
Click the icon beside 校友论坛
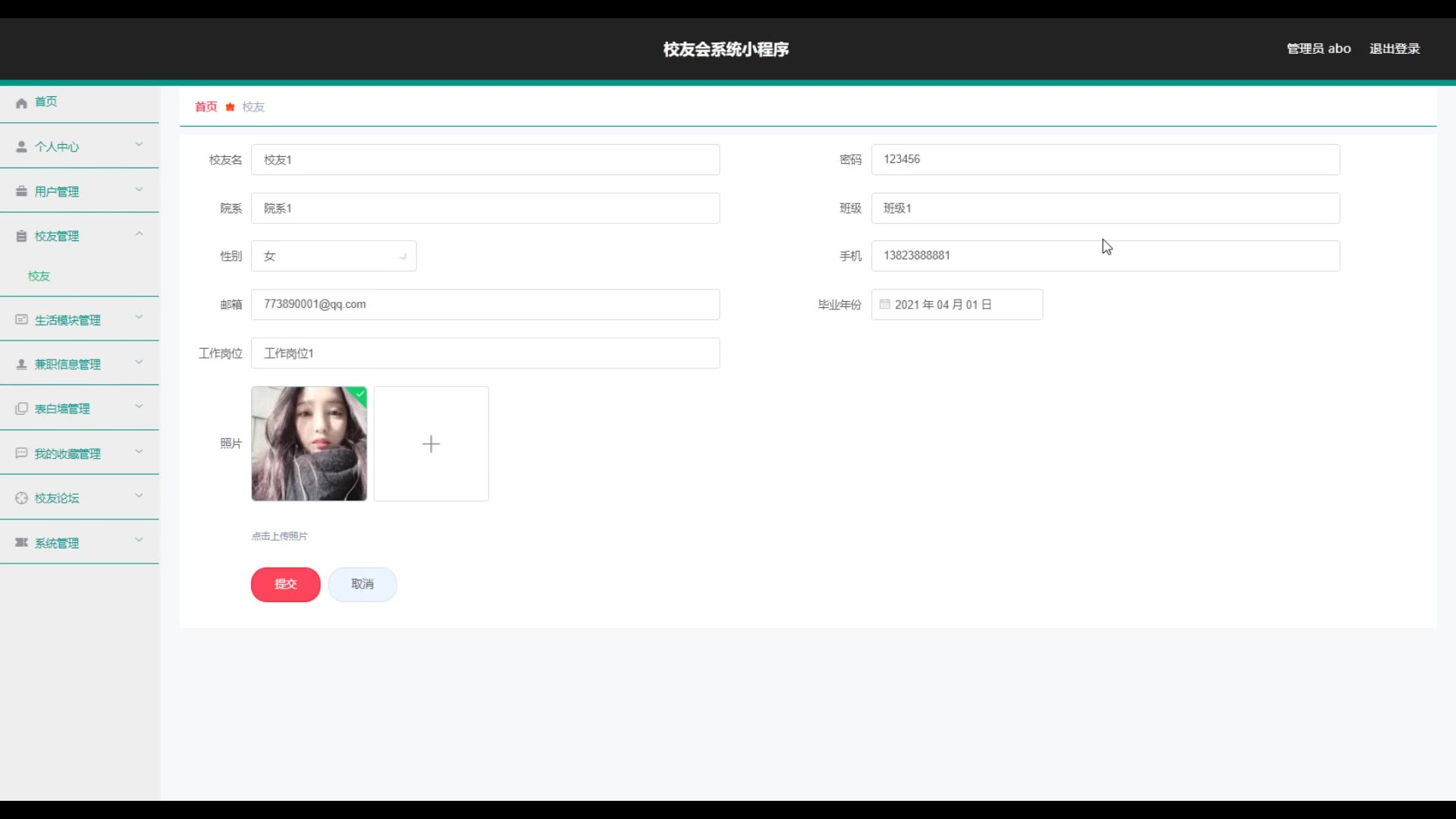pyautogui.click(x=21, y=498)
